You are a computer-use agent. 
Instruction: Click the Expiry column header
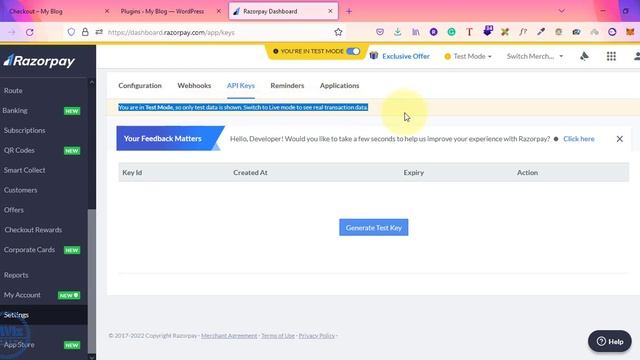click(414, 173)
